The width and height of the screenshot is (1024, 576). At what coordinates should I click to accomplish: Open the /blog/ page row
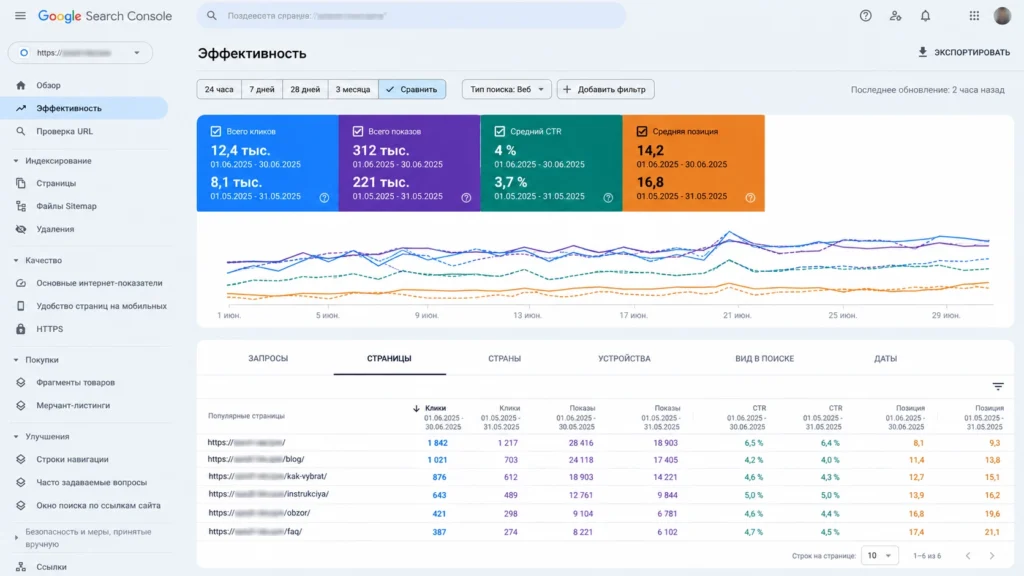pos(605,460)
